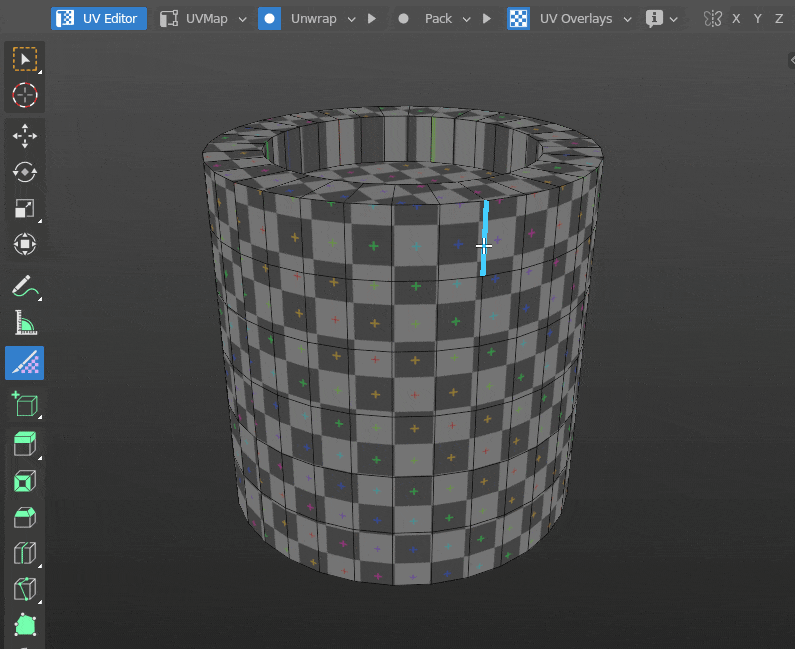
Task: Expand the info options dropdown arrow
Action: (673, 19)
